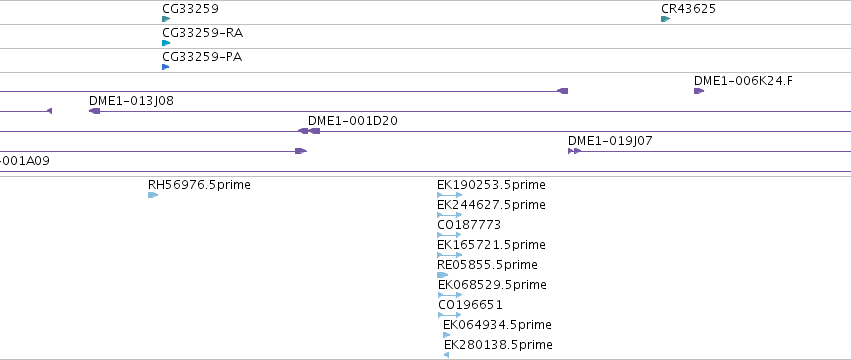Click the CO196651 feature label
The height and width of the screenshot is (360, 851).
(470, 305)
